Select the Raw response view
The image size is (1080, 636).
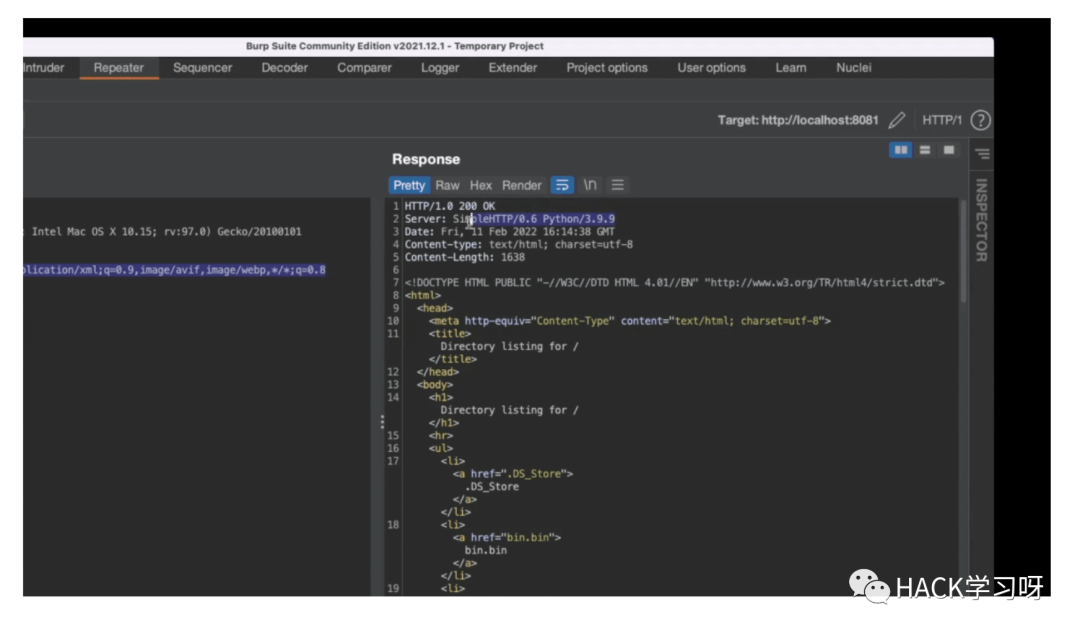[447, 185]
